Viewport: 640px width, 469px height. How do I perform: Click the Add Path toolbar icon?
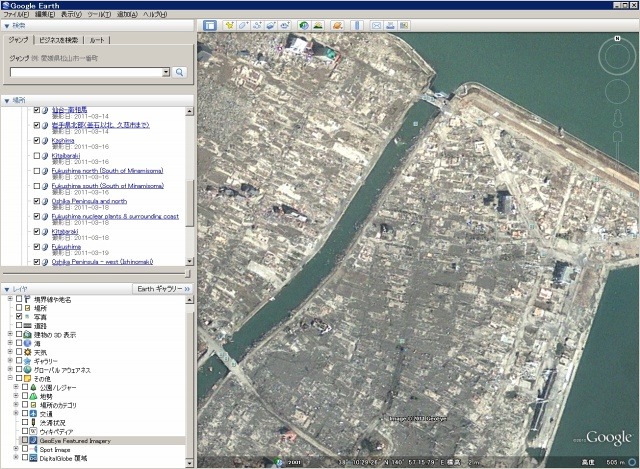pos(257,25)
